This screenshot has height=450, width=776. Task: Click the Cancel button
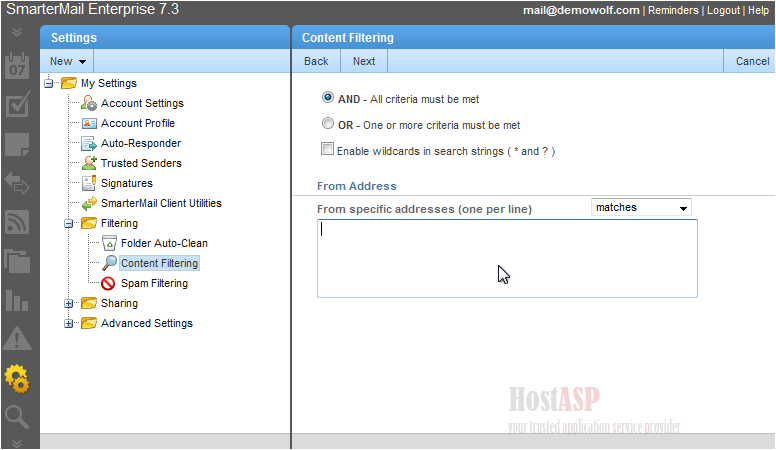pyautogui.click(x=752, y=61)
